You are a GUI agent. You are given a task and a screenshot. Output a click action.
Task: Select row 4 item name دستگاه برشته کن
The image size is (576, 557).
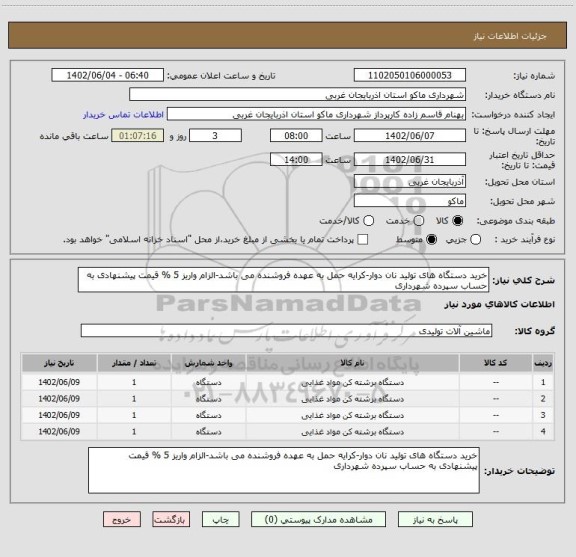point(353,432)
